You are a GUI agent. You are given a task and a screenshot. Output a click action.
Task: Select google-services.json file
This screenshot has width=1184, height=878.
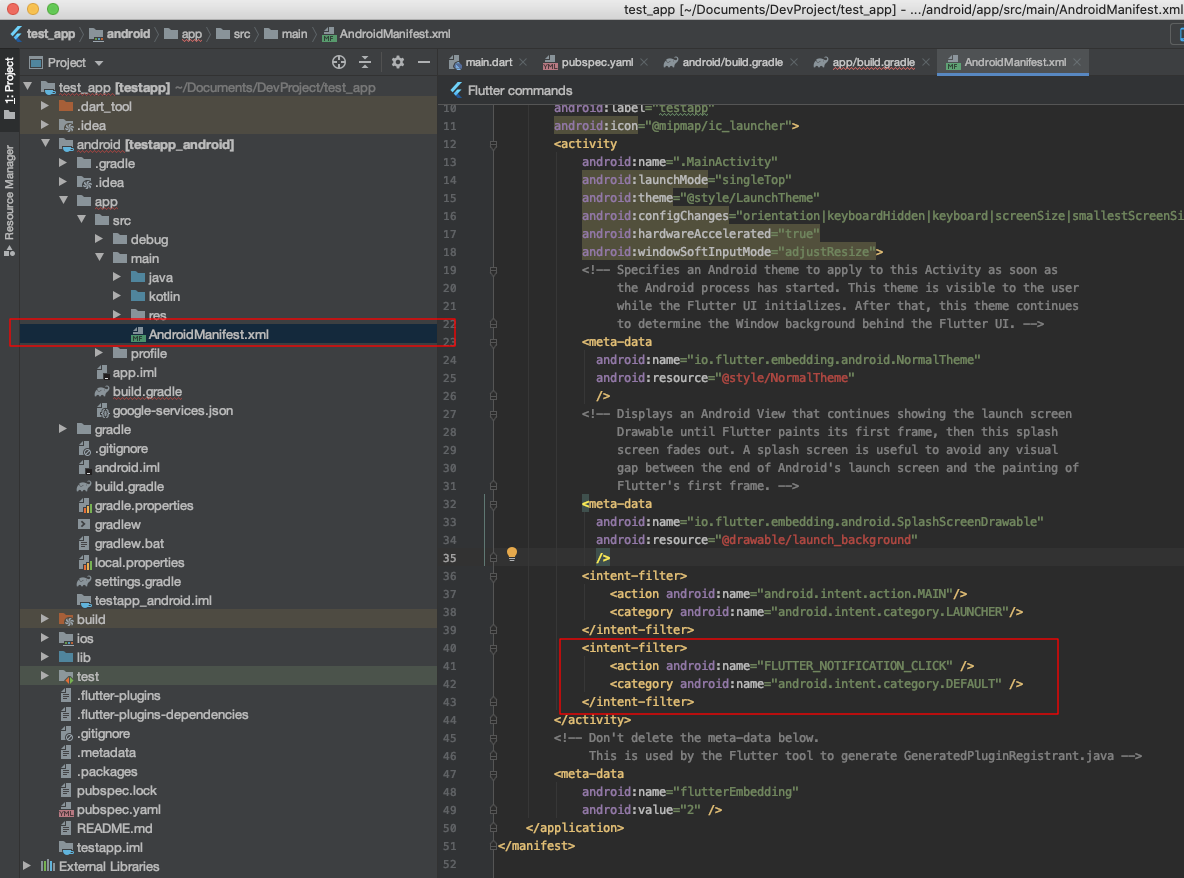pos(172,411)
